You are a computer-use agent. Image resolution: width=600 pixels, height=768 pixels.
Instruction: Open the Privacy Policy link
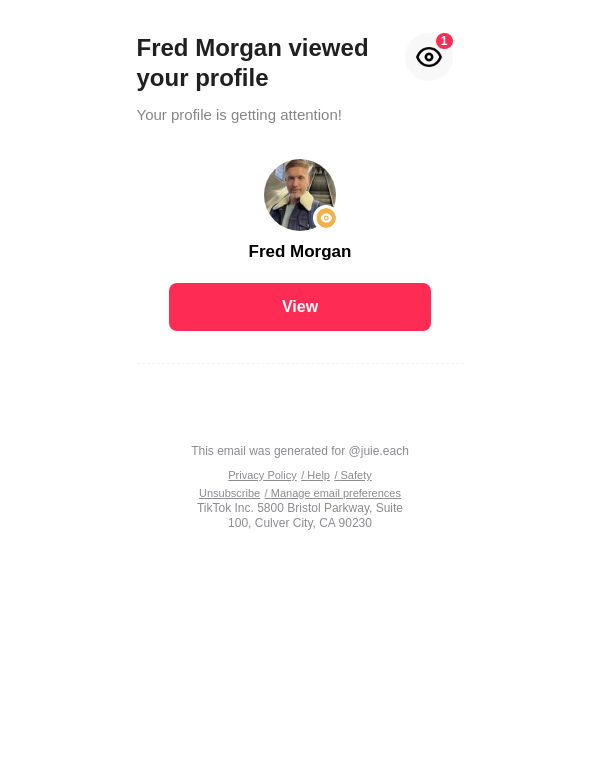[x=262, y=475]
